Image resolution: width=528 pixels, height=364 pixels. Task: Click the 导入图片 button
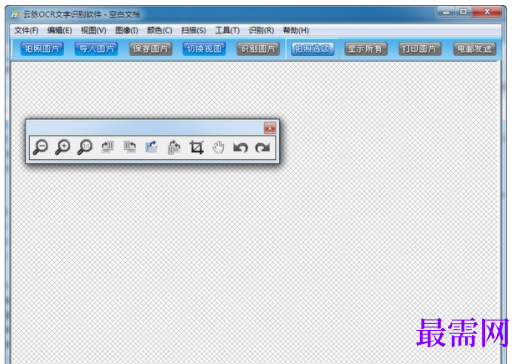(x=96, y=49)
